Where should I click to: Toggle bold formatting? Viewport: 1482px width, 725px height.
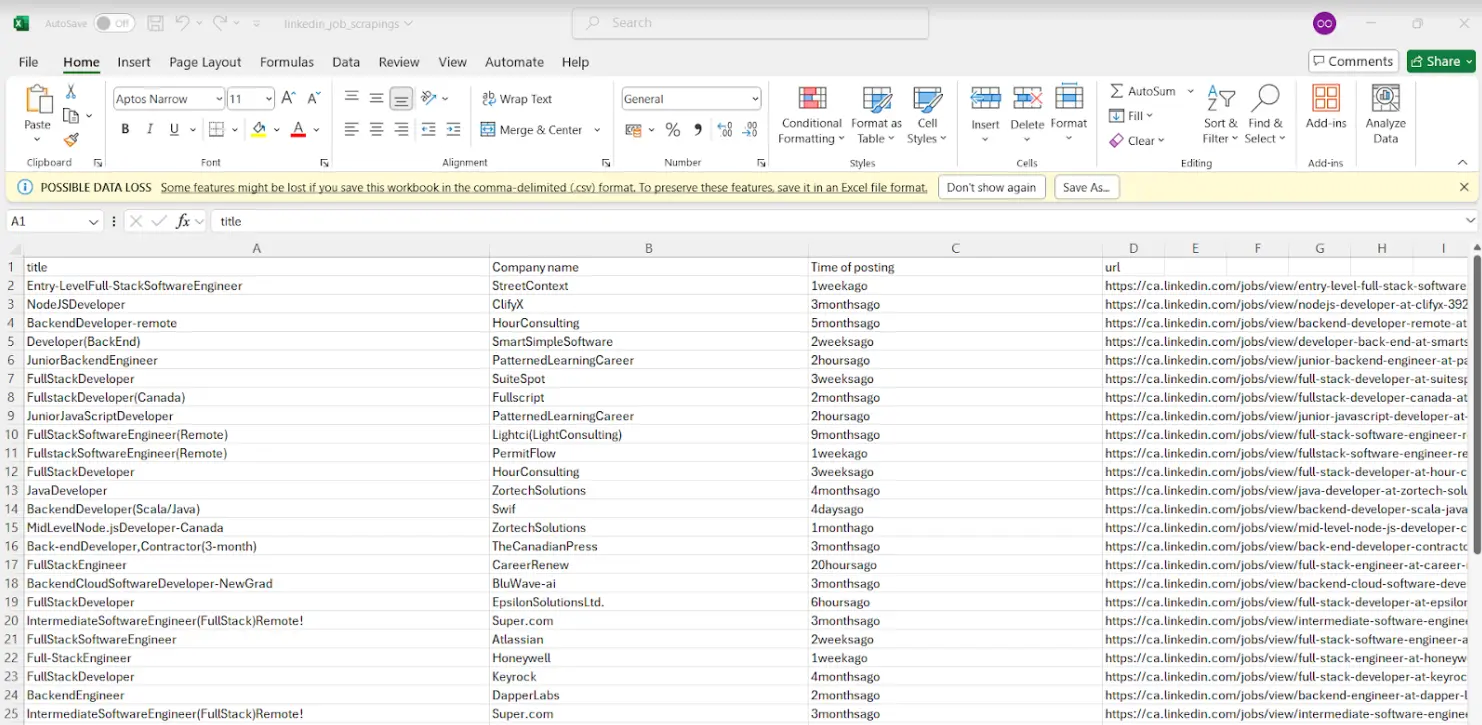[124, 130]
